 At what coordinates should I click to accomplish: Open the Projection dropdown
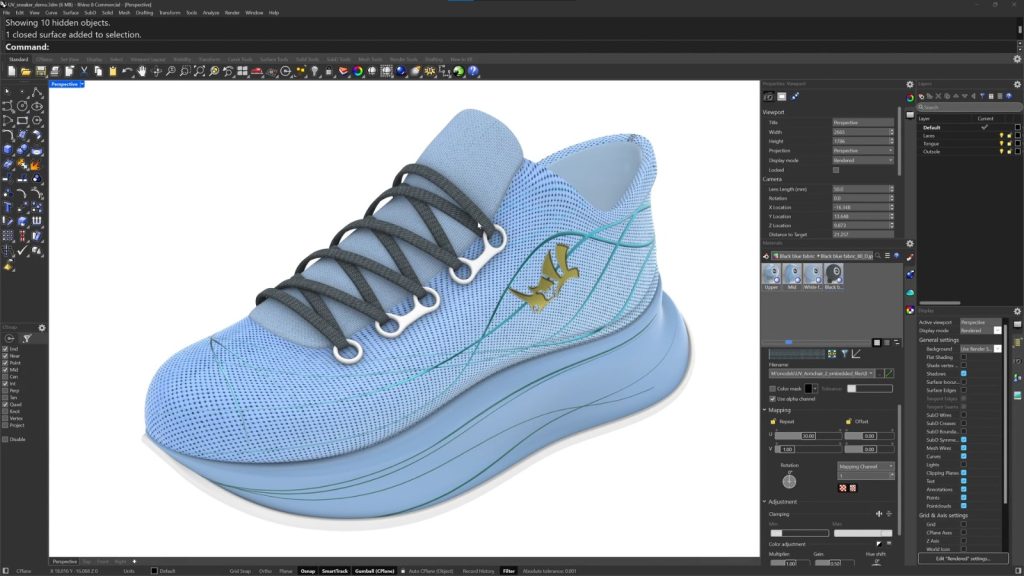[x=863, y=150]
